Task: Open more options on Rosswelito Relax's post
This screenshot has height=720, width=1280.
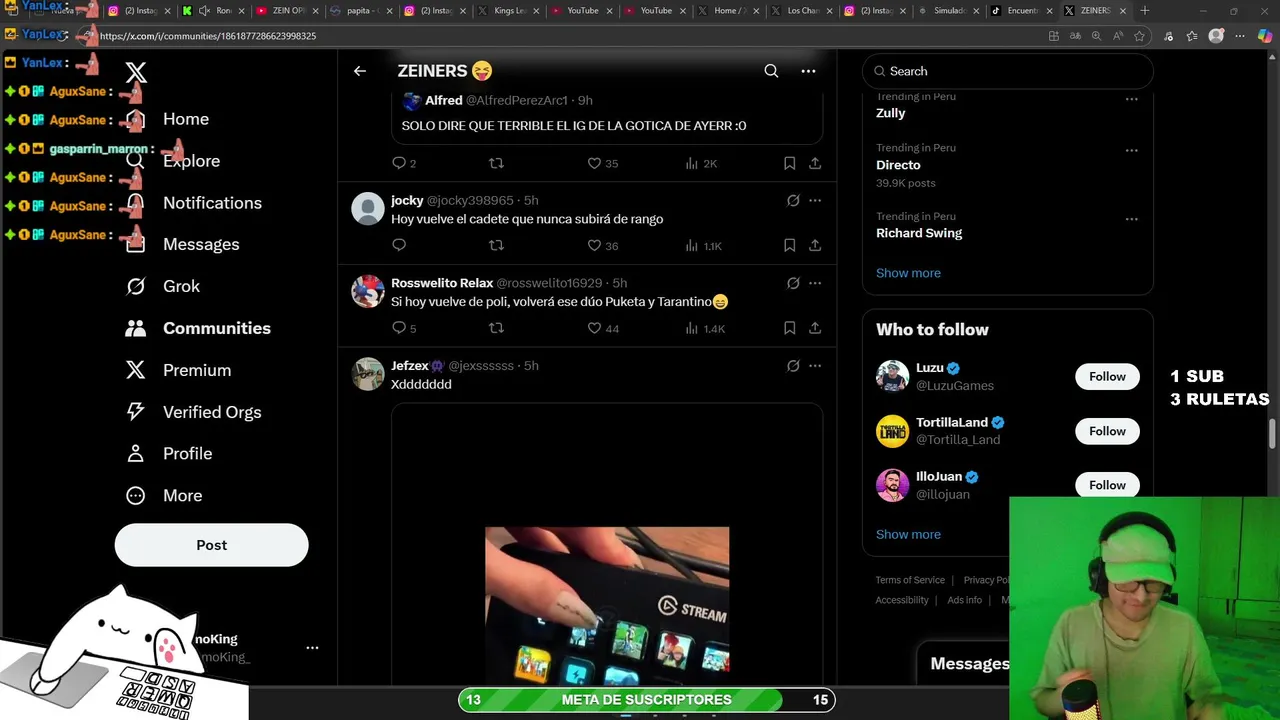Action: pyautogui.click(x=815, y=283)
